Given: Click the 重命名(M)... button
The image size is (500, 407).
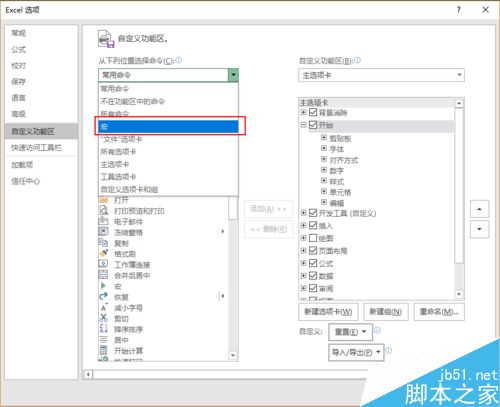Looking at the screenshot, I should 439,312.
